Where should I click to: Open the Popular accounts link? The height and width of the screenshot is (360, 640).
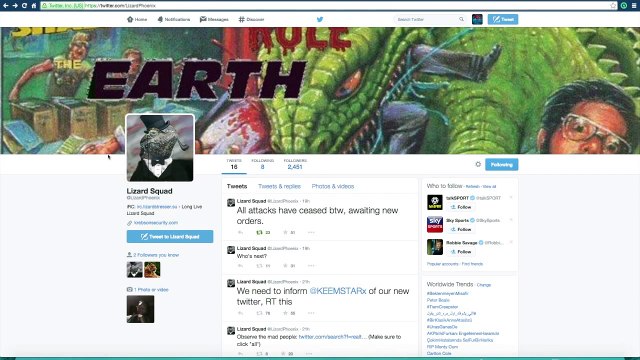pos(442,264)
